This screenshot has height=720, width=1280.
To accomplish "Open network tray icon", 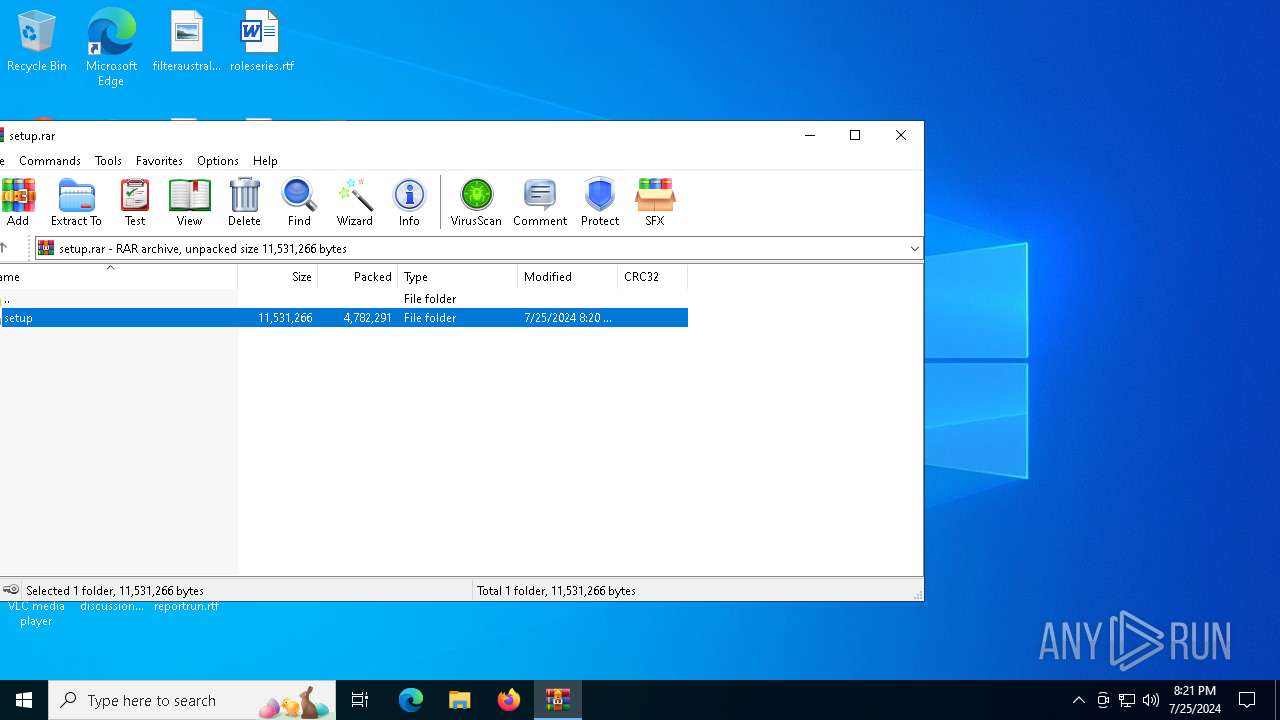I will point(1127,700).
